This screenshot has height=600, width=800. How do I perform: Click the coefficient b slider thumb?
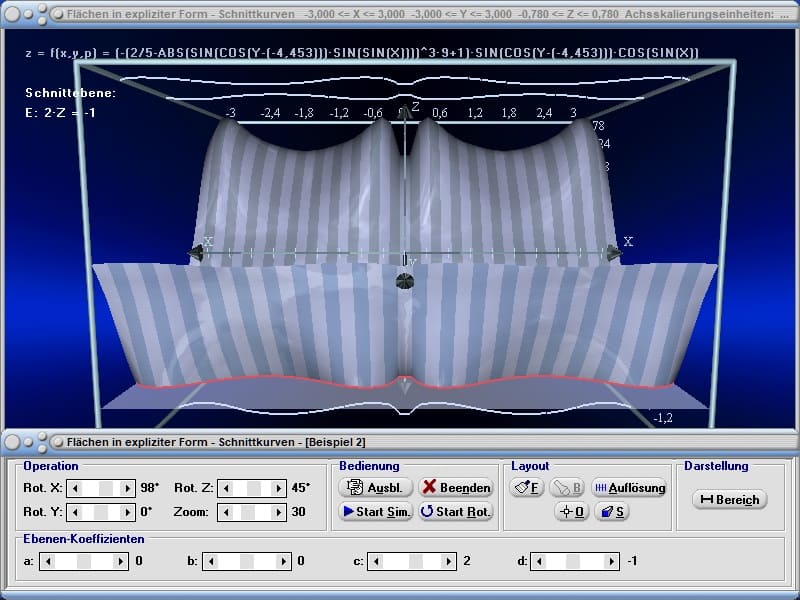click(247, 561)
